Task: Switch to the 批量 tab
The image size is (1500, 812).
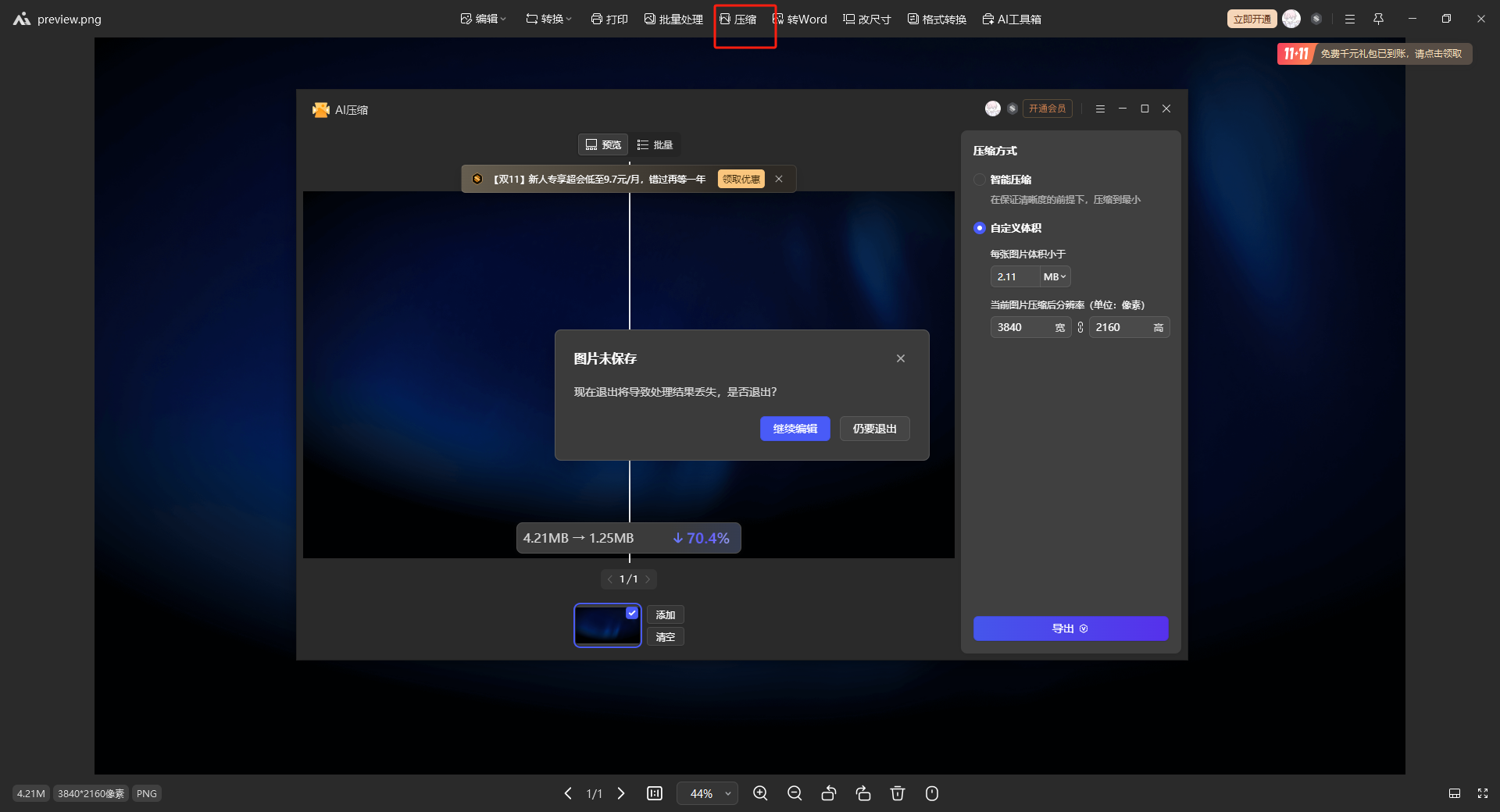Action: pyautogui.click(x=655, y=145)
